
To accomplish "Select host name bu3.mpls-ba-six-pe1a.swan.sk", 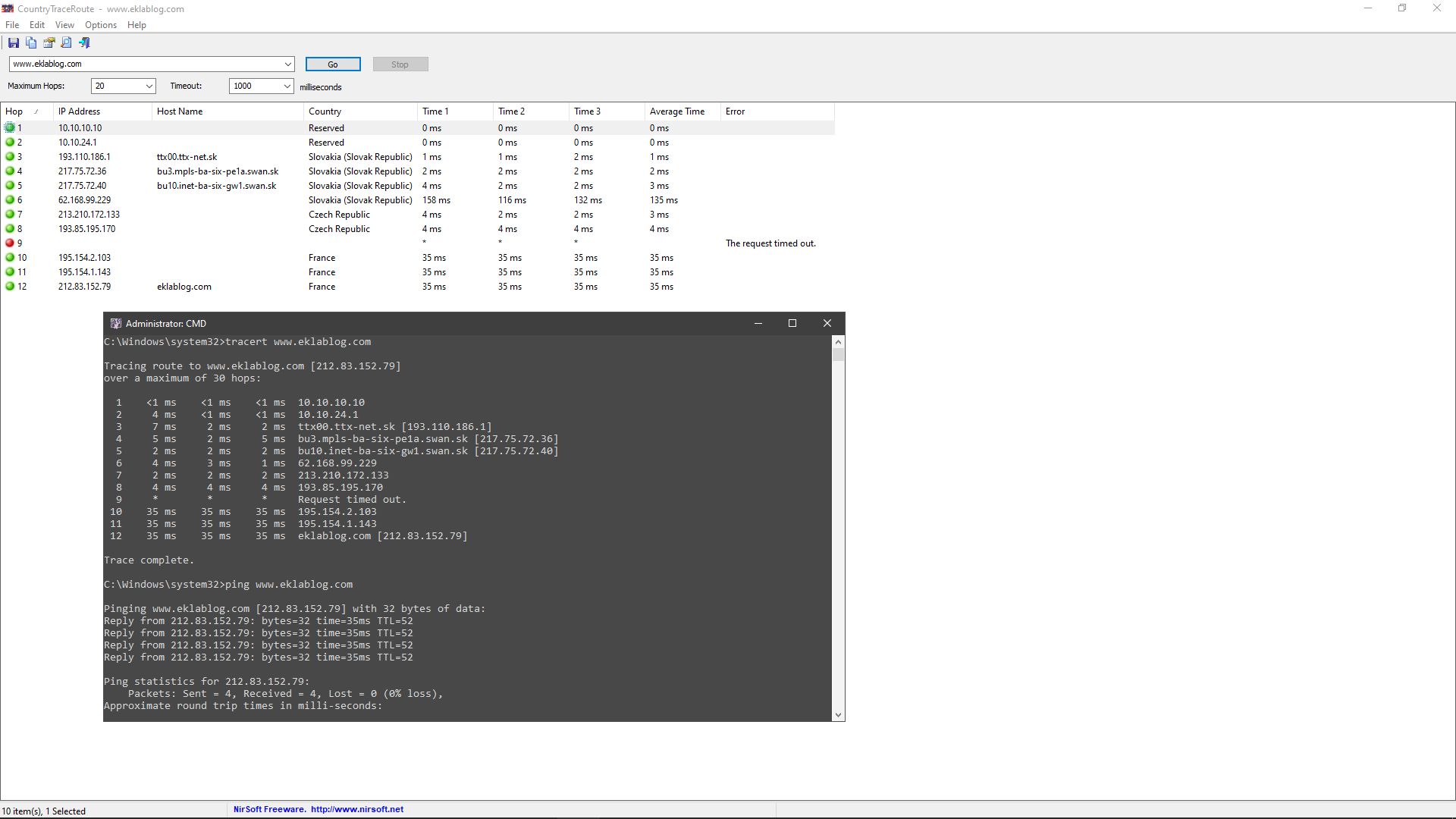I will (x=218, y=171).
